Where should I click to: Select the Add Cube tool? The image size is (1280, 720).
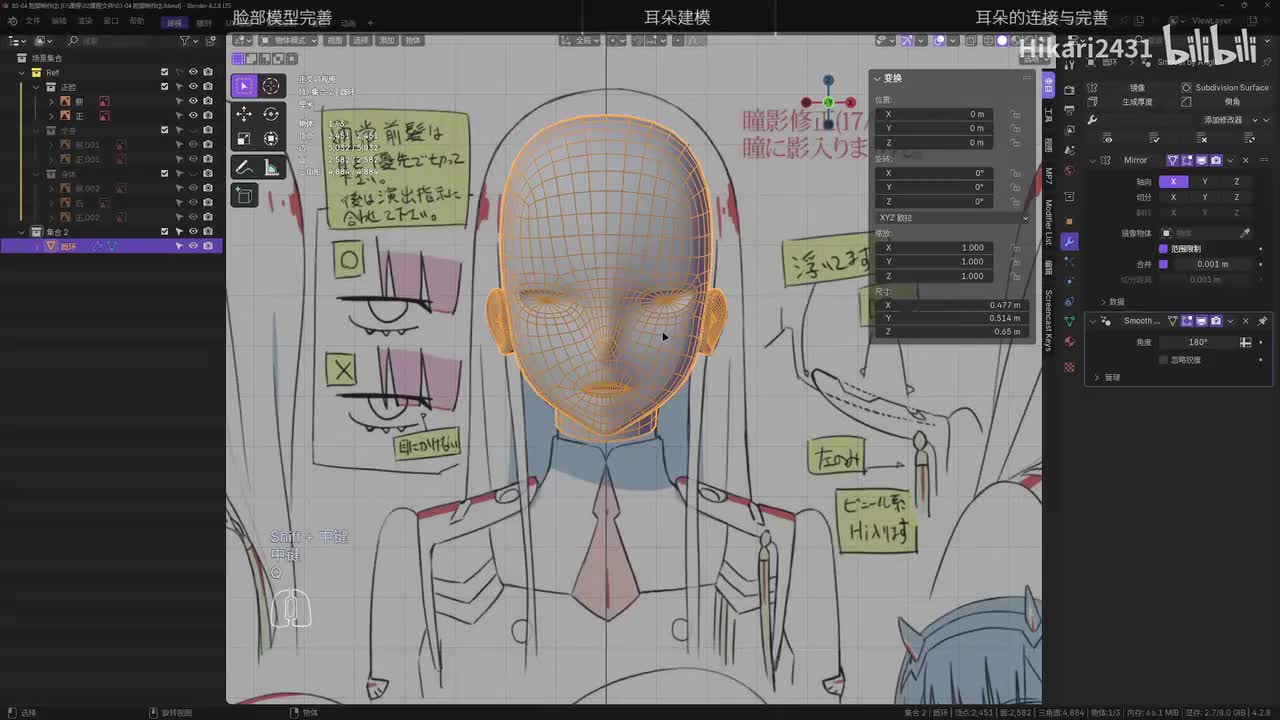[x=244, y=196]
